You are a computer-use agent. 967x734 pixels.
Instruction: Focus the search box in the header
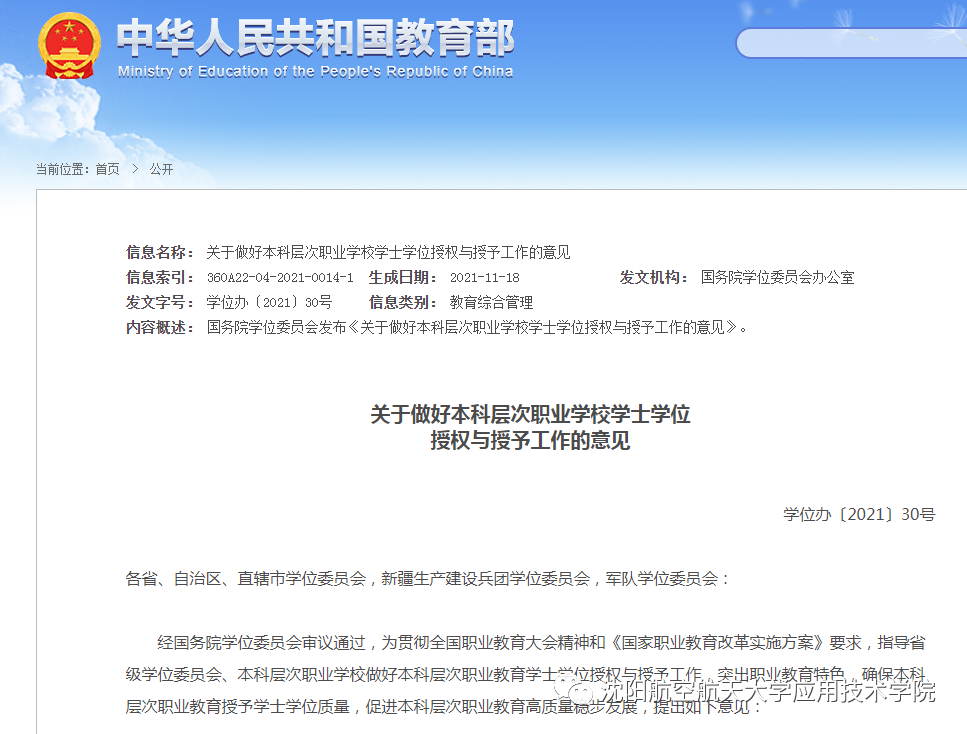[x=850, y=43]
